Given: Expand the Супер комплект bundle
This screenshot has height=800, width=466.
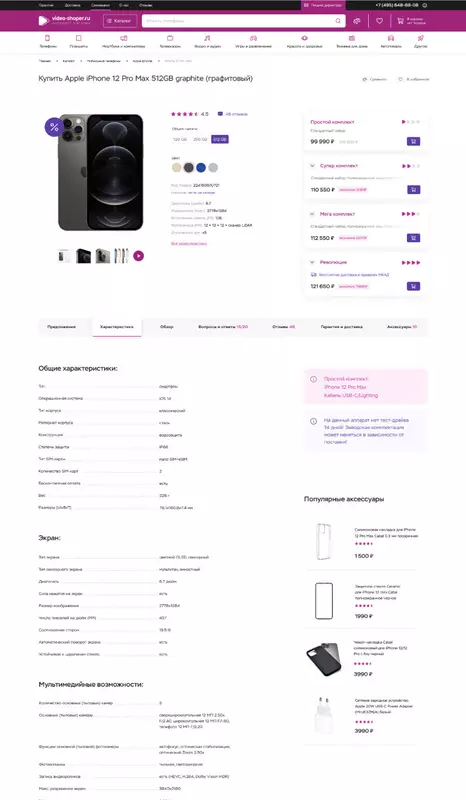Looking at the screenshot, I should click(x=312, y=166).
